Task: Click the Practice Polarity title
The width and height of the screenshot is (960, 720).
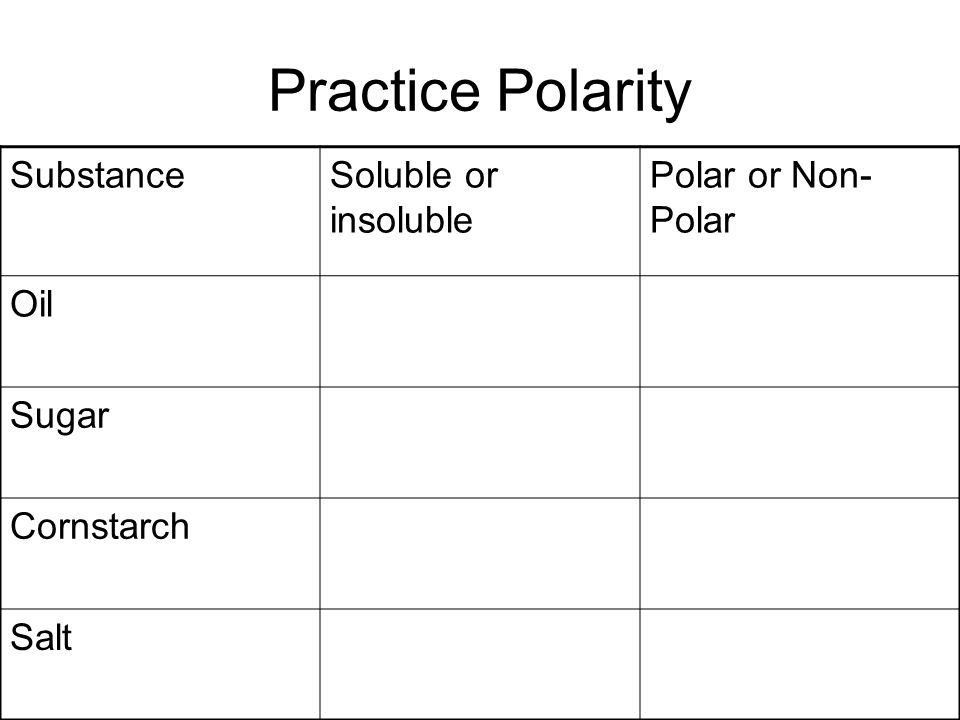Action: tap(480, 92)
